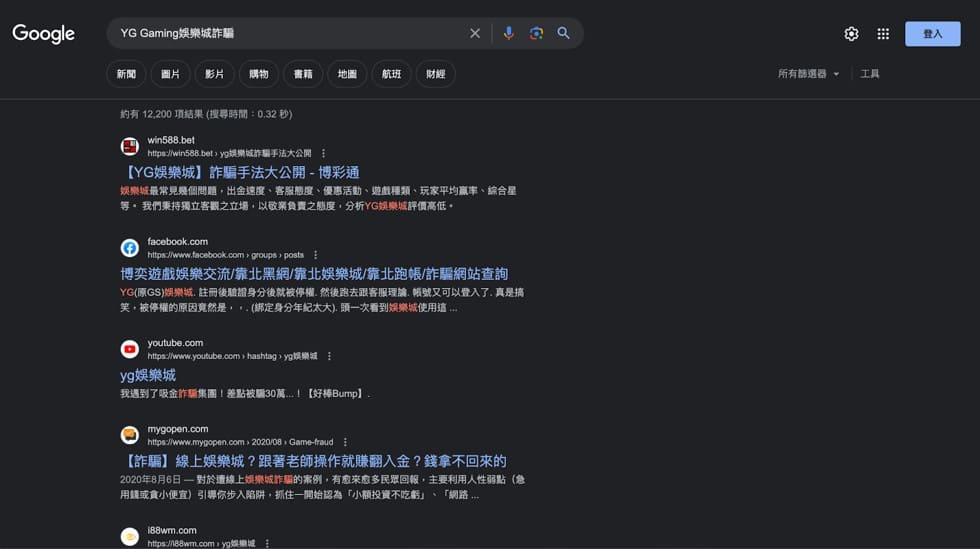Click the win588.bet site name
This screenshot has width=980, height=549.
pyautogui.click(x=171, y=140)
